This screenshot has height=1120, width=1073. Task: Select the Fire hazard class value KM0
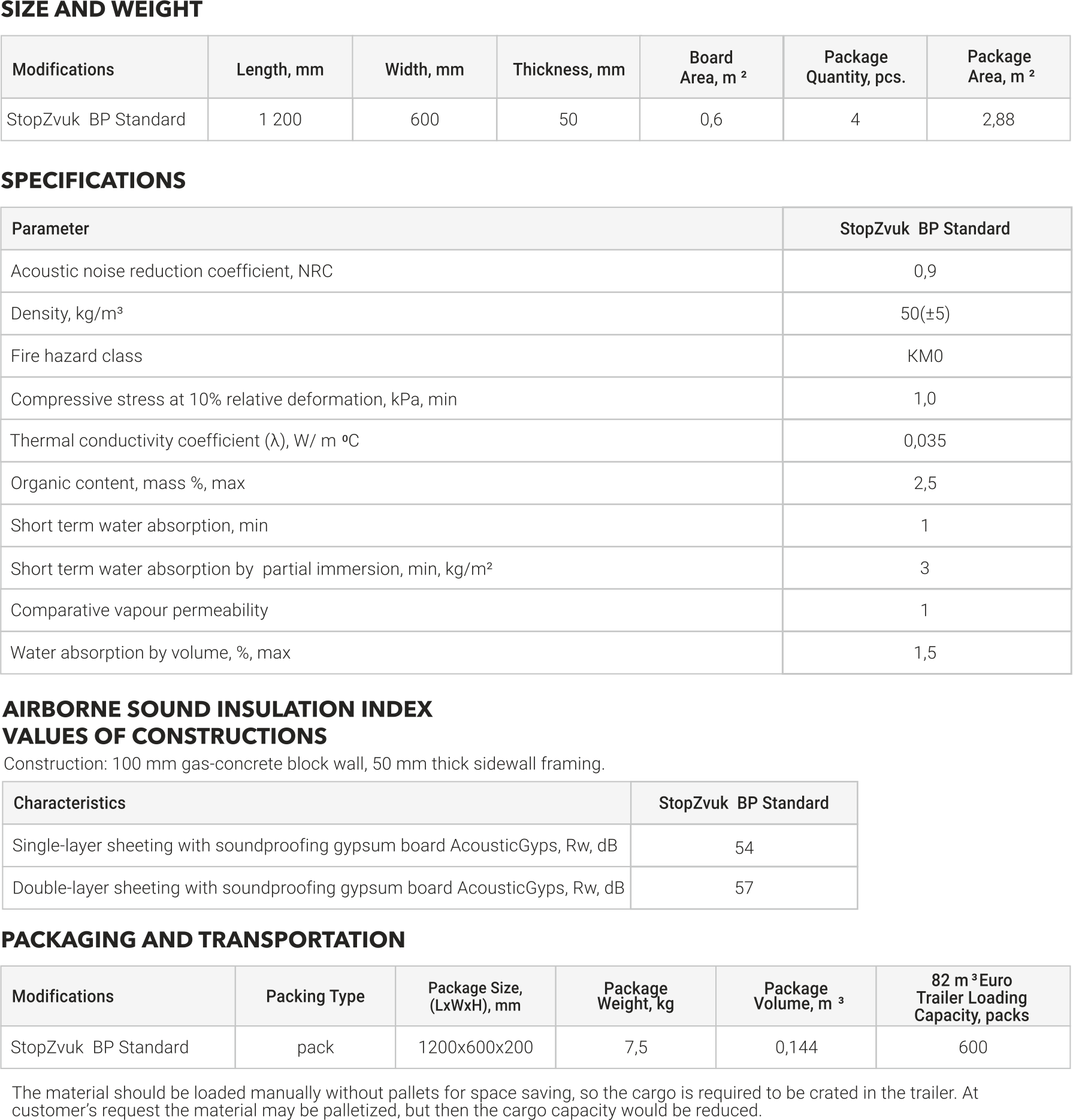[924, 356]
